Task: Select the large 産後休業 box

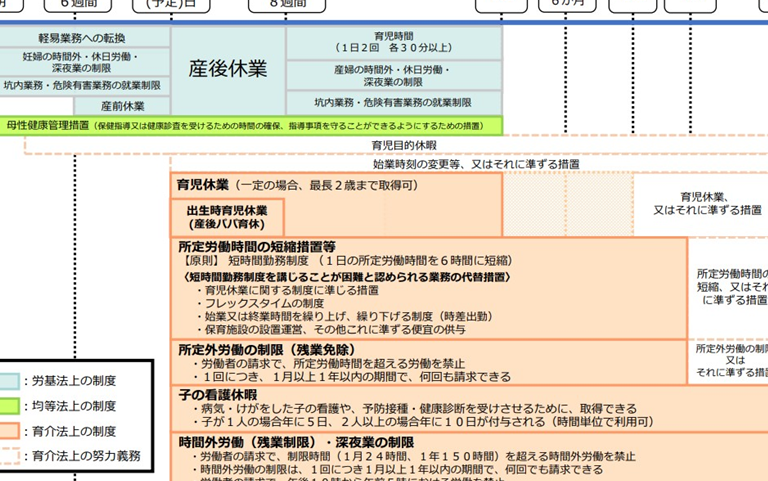Action: 228,69
